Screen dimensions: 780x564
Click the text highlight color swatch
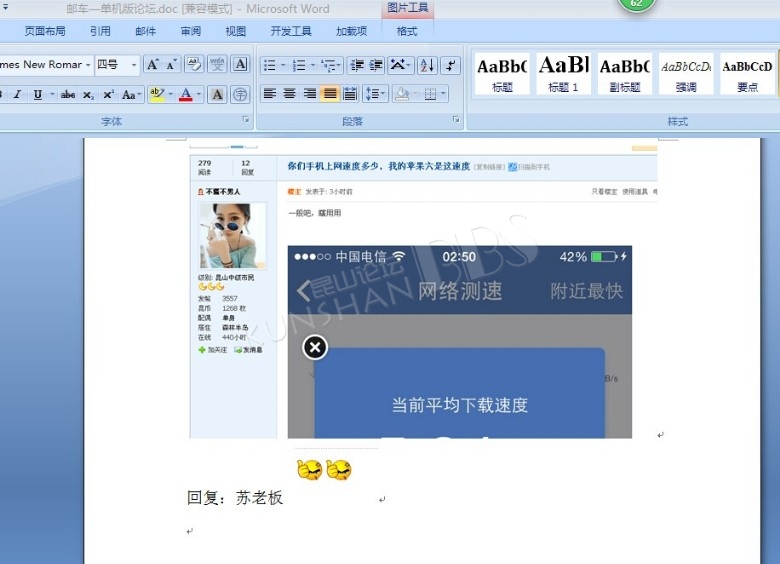point(156,95)
